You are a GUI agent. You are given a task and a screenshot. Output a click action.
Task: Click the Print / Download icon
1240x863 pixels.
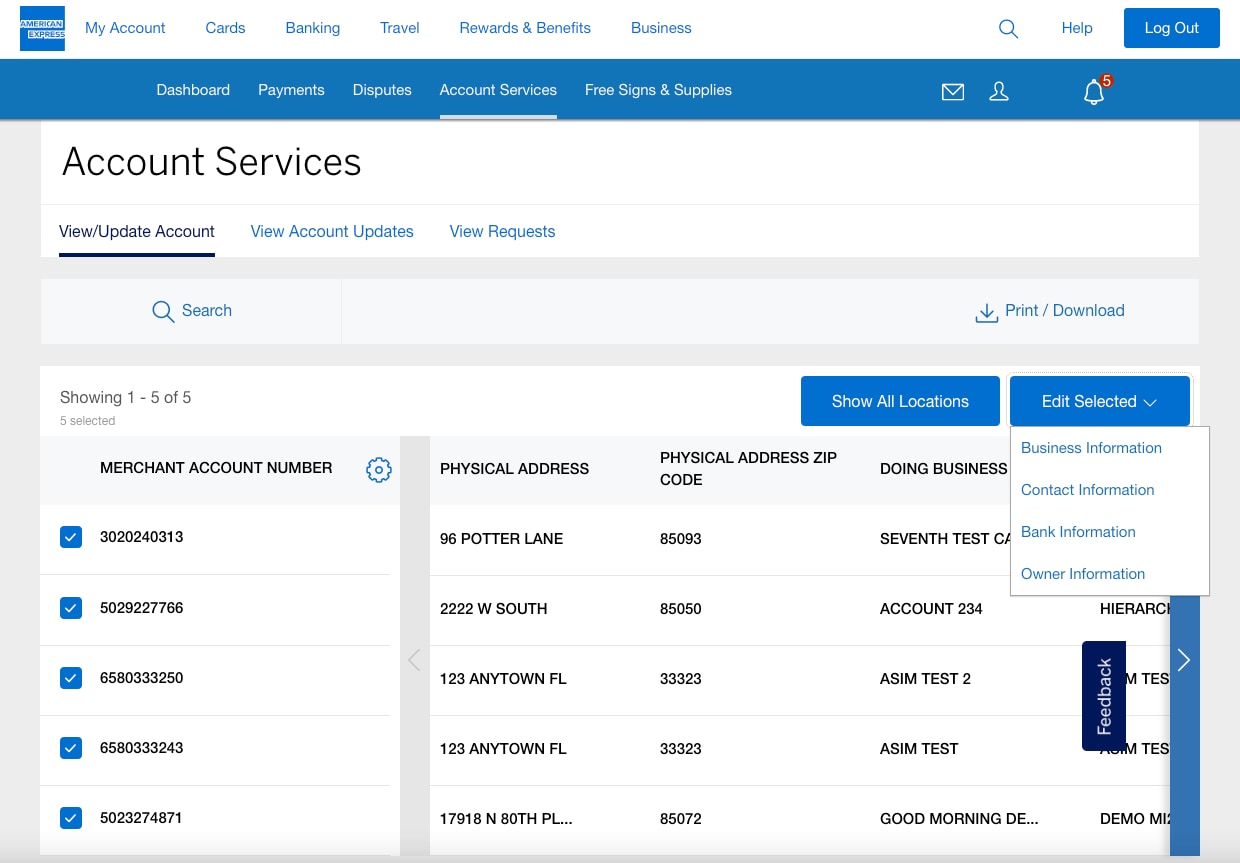pos(986,312)
